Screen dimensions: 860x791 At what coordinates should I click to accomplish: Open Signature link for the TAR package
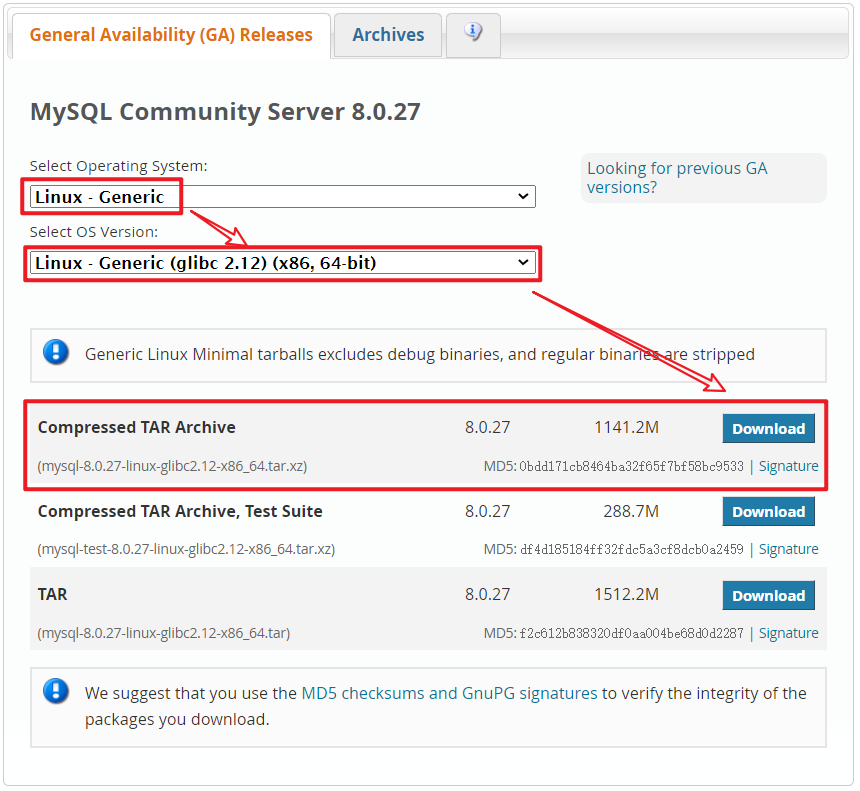click(788, 633)
